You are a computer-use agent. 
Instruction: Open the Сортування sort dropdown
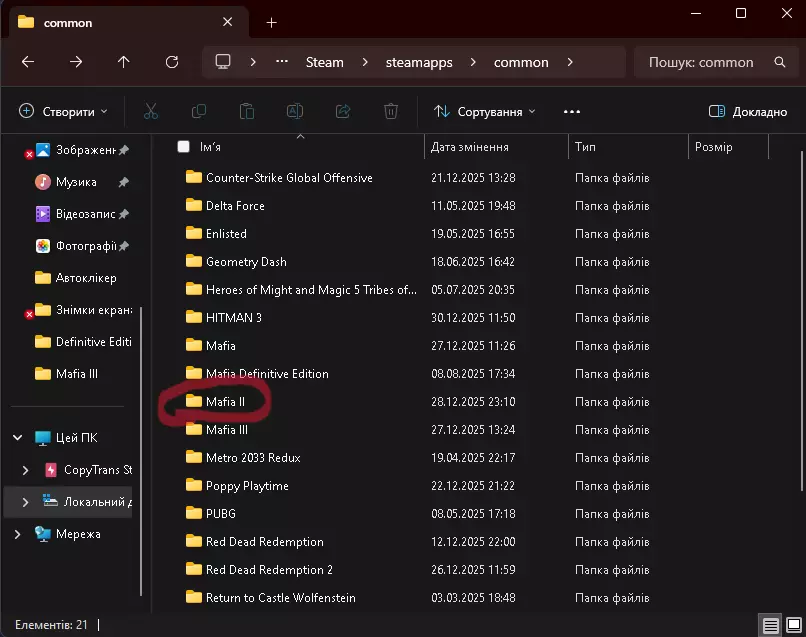485,112
